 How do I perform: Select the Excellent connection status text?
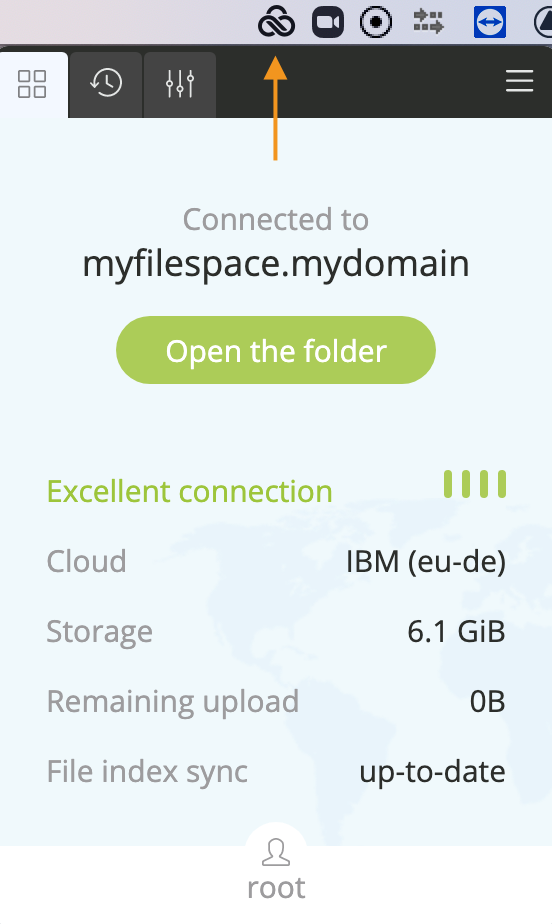pyautogui.click(x=190, y=491)
